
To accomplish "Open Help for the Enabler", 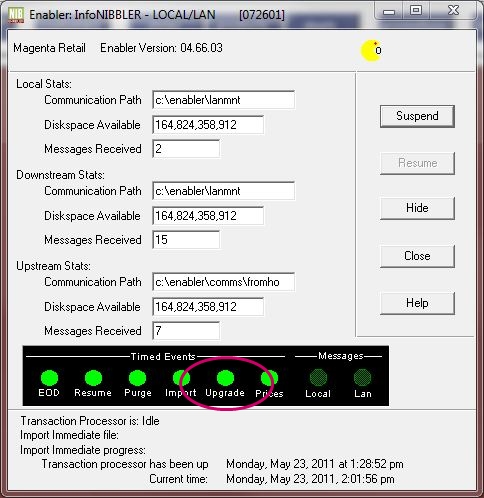I will tap(417, 303).
